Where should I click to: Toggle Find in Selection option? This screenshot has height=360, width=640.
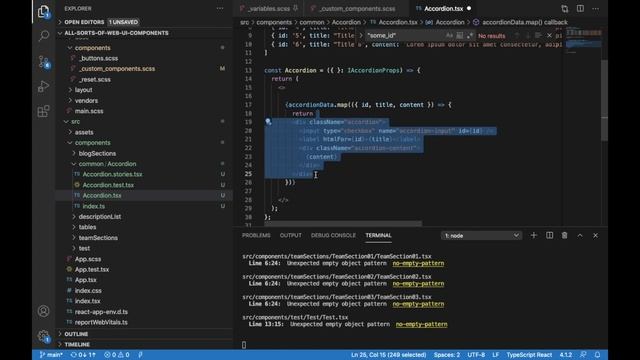538,36
